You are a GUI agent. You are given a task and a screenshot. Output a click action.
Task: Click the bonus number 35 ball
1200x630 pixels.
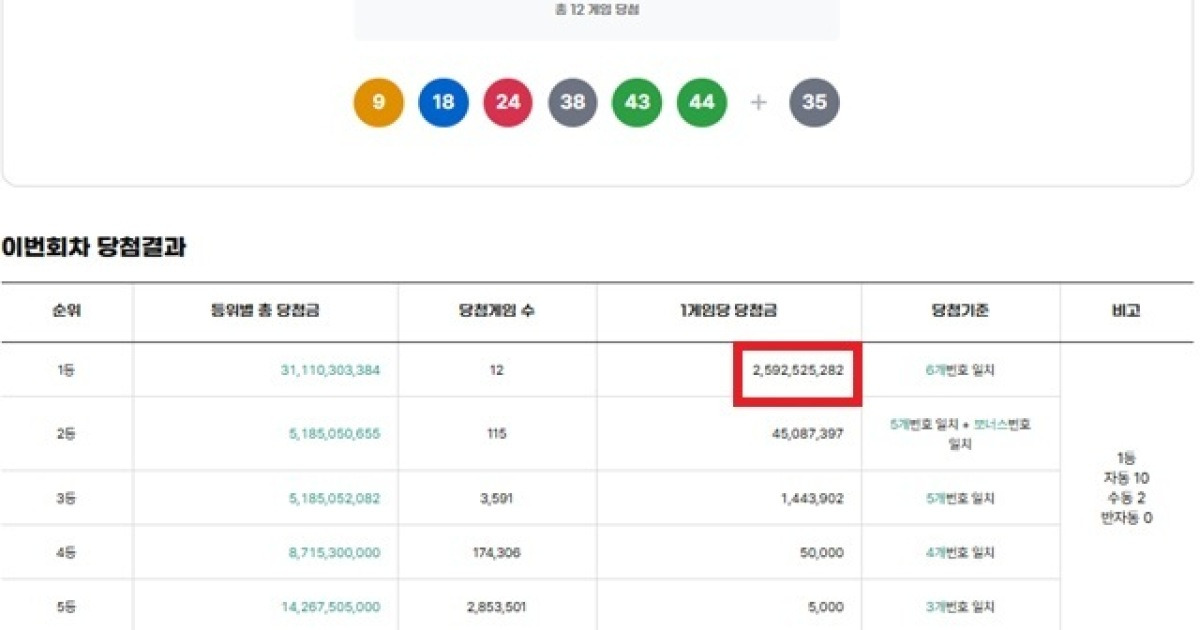point(814,102)
